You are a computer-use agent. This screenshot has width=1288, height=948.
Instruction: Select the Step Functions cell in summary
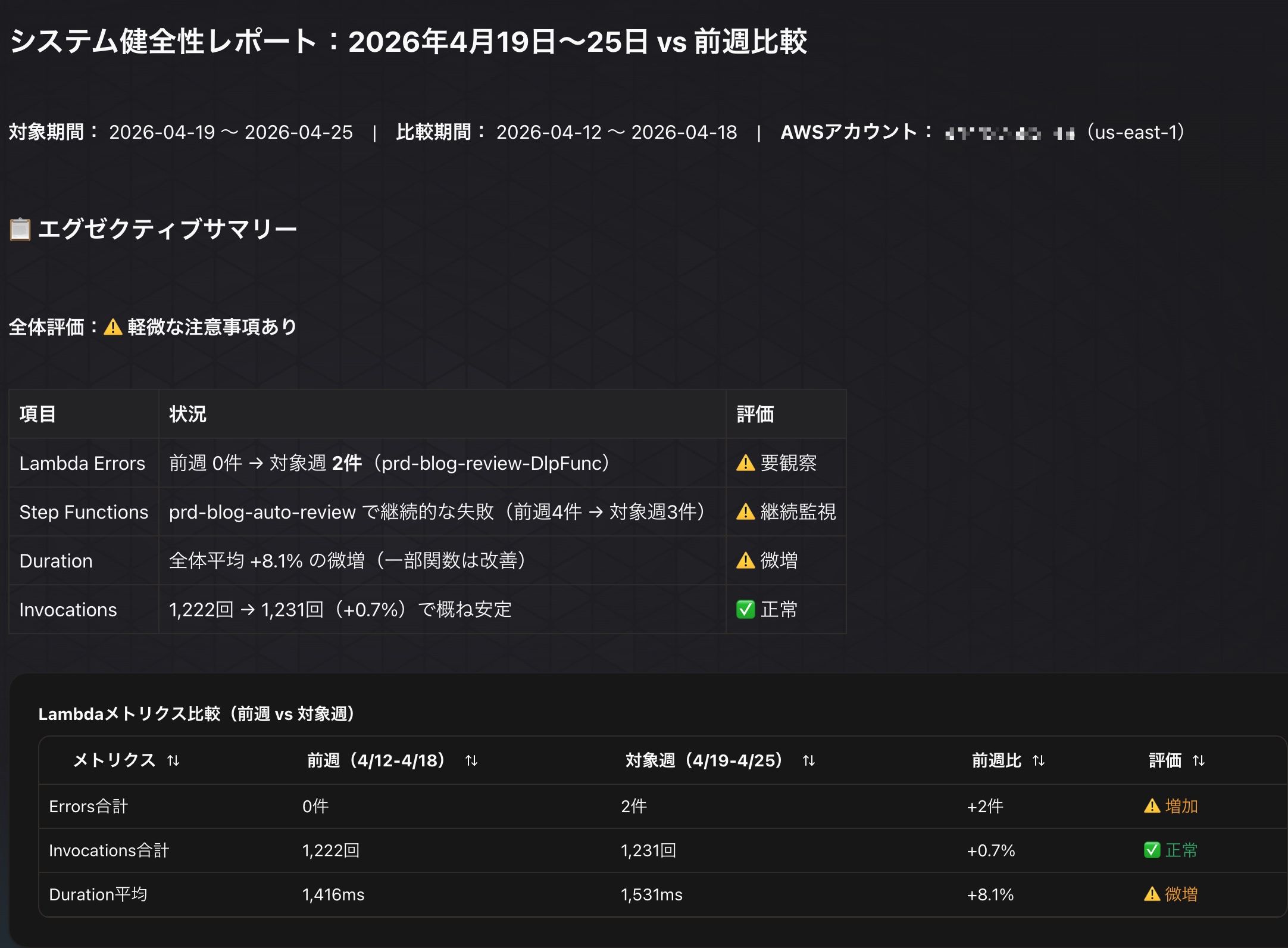coord(84,512)
